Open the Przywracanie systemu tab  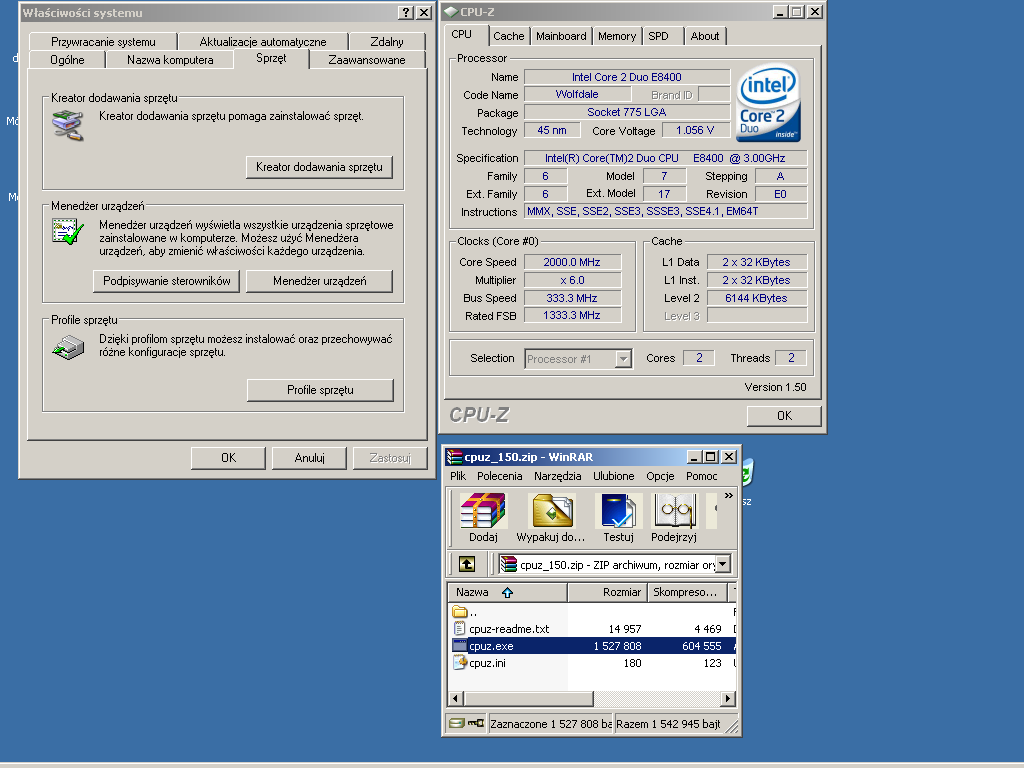(103, 41)
